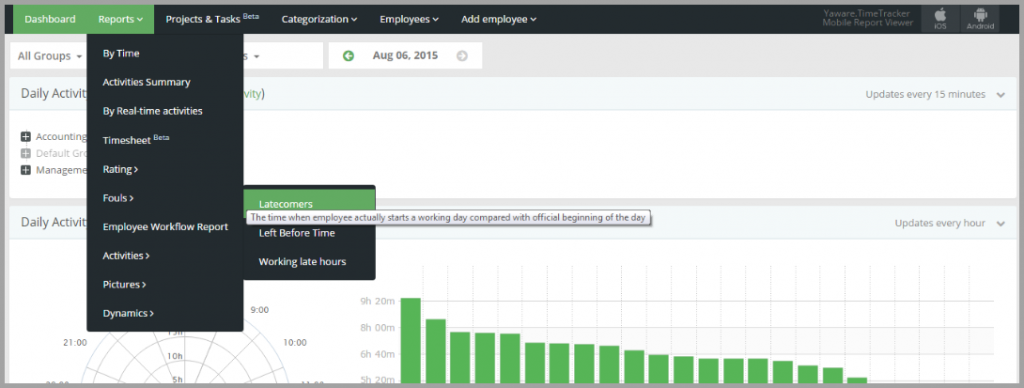The image size is (1024, 388).
Task: Open Employee Workflow Report
Action: (165, 227)
